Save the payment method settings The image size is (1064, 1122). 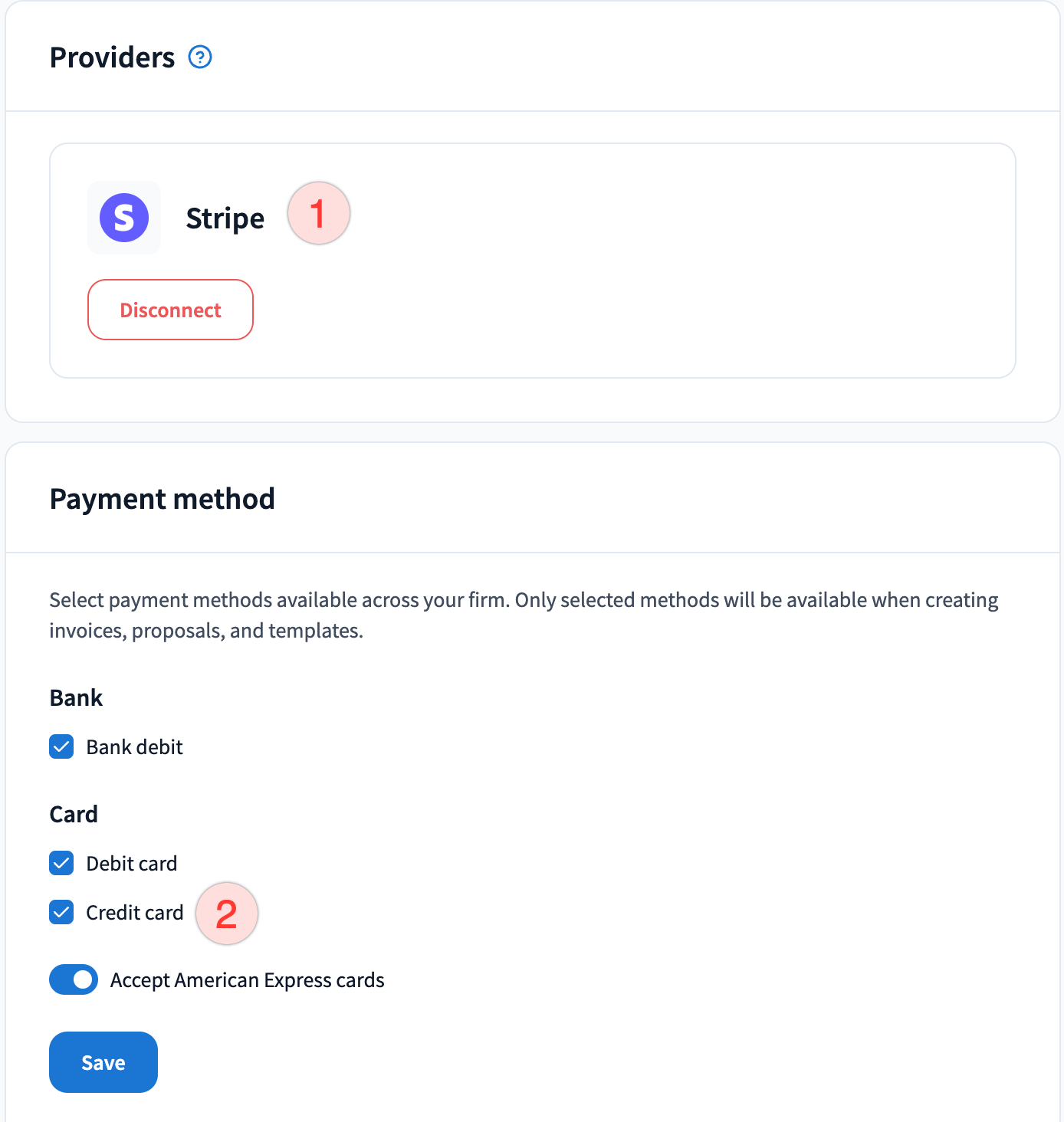[x=103, y=1062]
